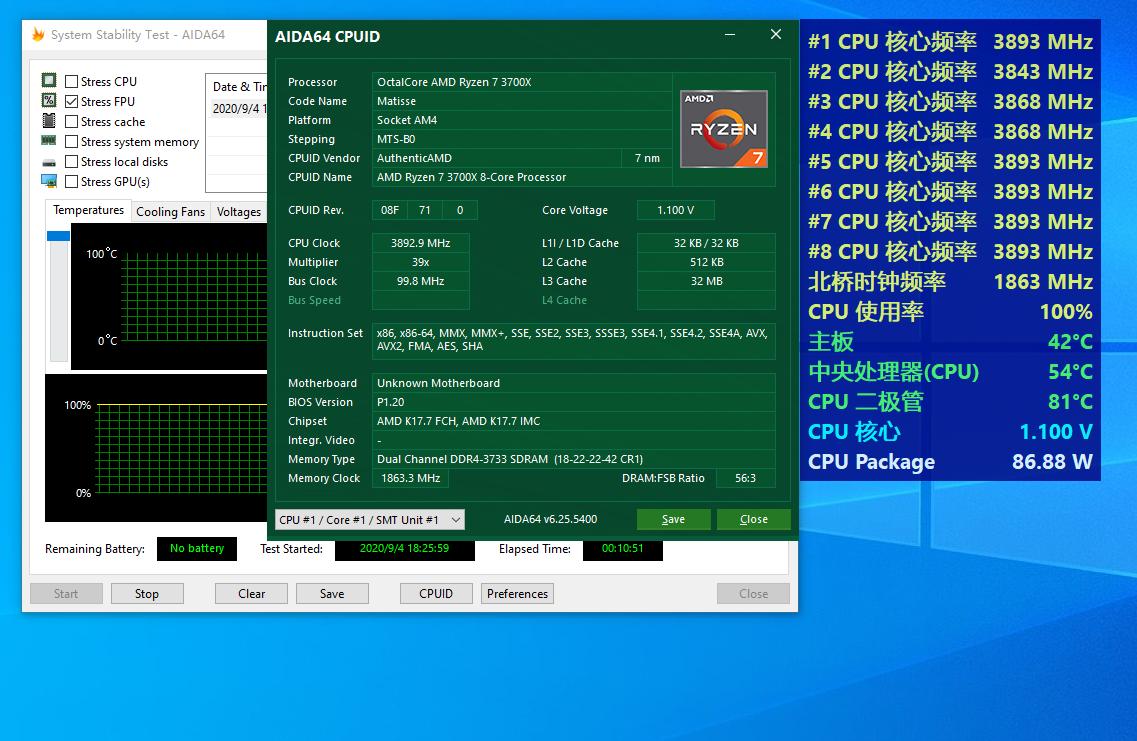Click the Stop button
Image resolution: width=1137 pixels, height=741 pixels.
pos(147,593)
